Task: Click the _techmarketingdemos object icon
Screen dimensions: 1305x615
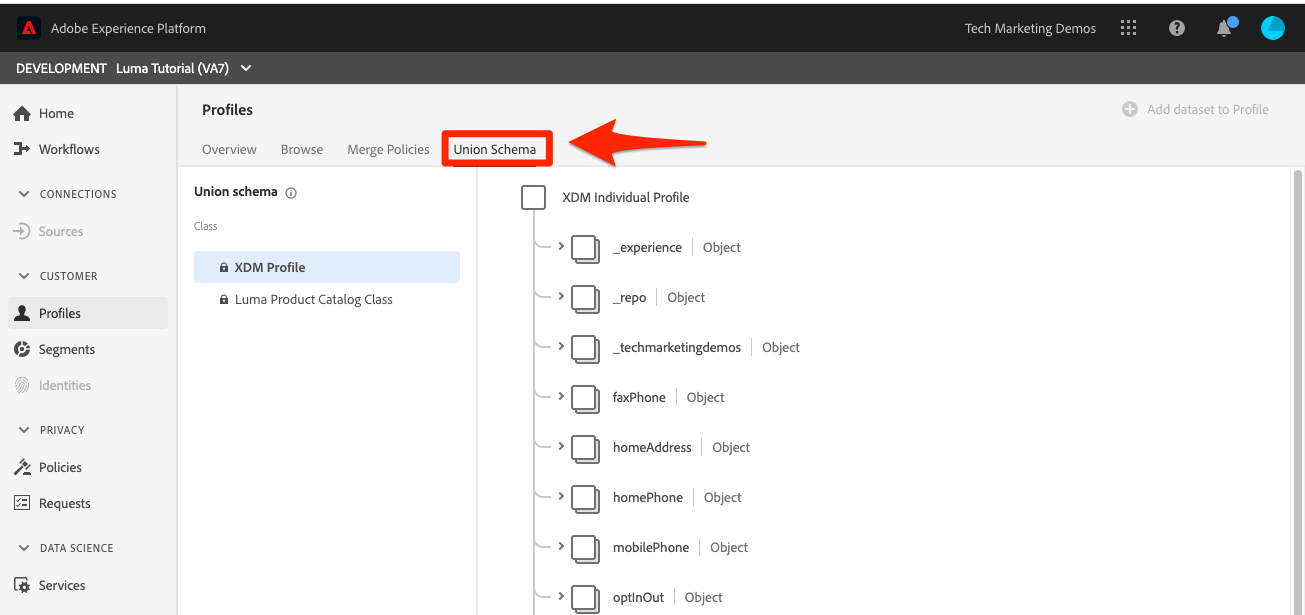Action: (x=585, y=348)
